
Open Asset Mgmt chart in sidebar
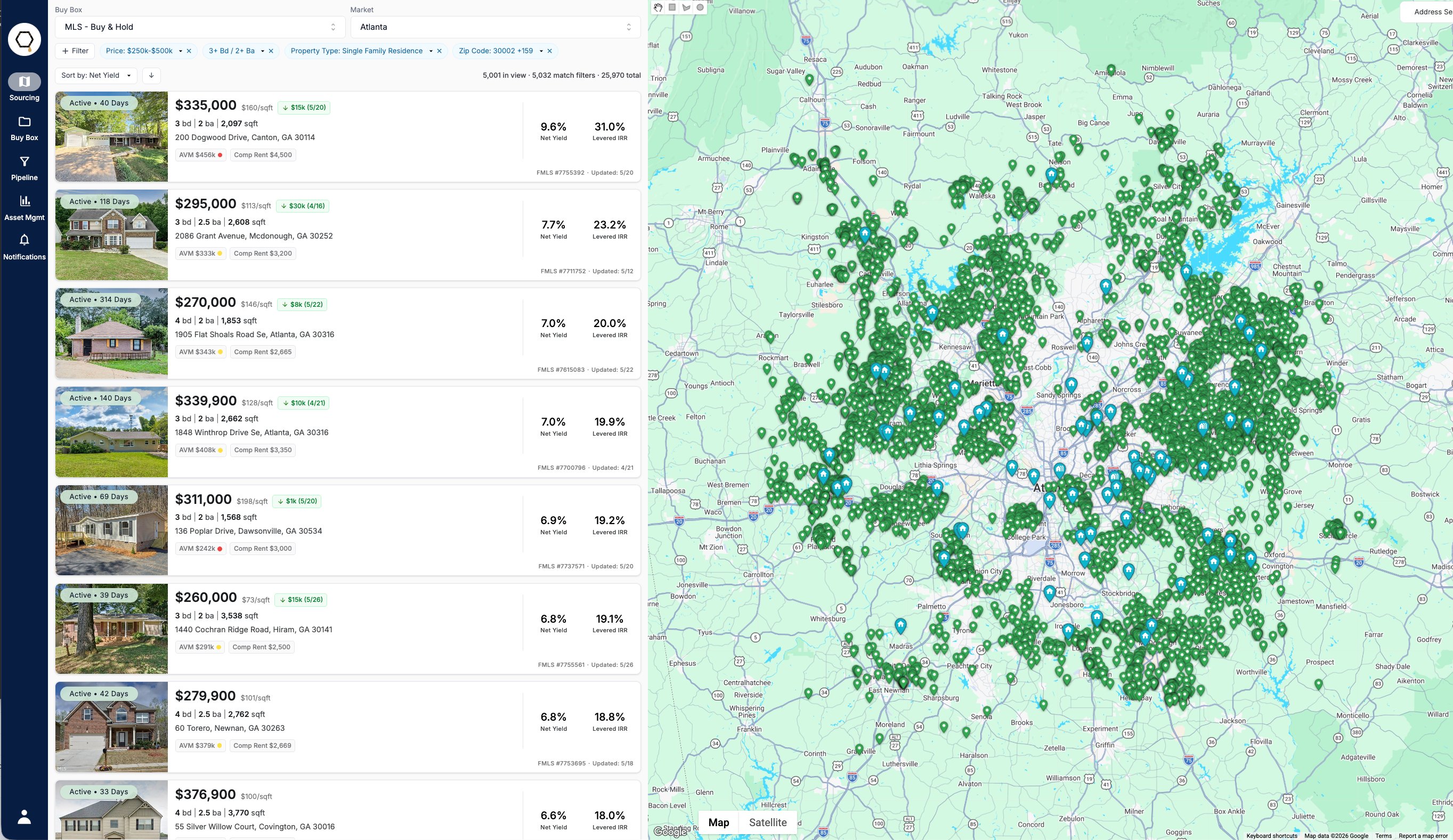pyautogui.click(x=24, y=208)
